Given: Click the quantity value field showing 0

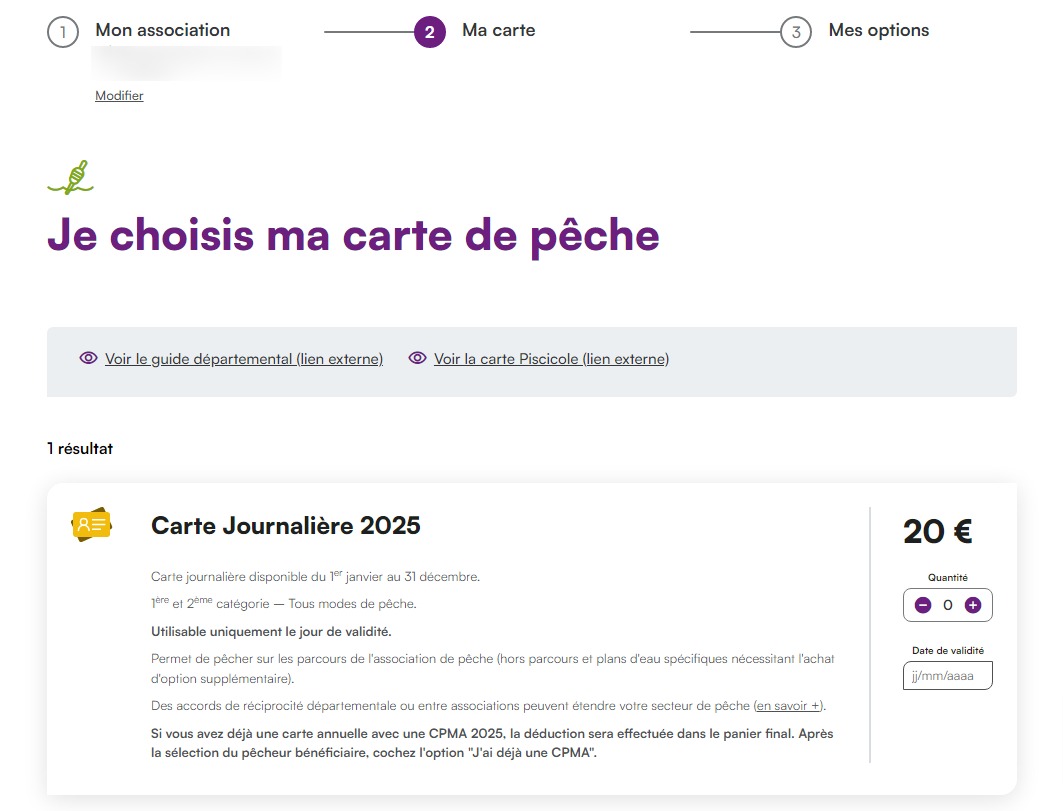Looking at the screenshot, I should pyautogui.click(x=947, y=605).
